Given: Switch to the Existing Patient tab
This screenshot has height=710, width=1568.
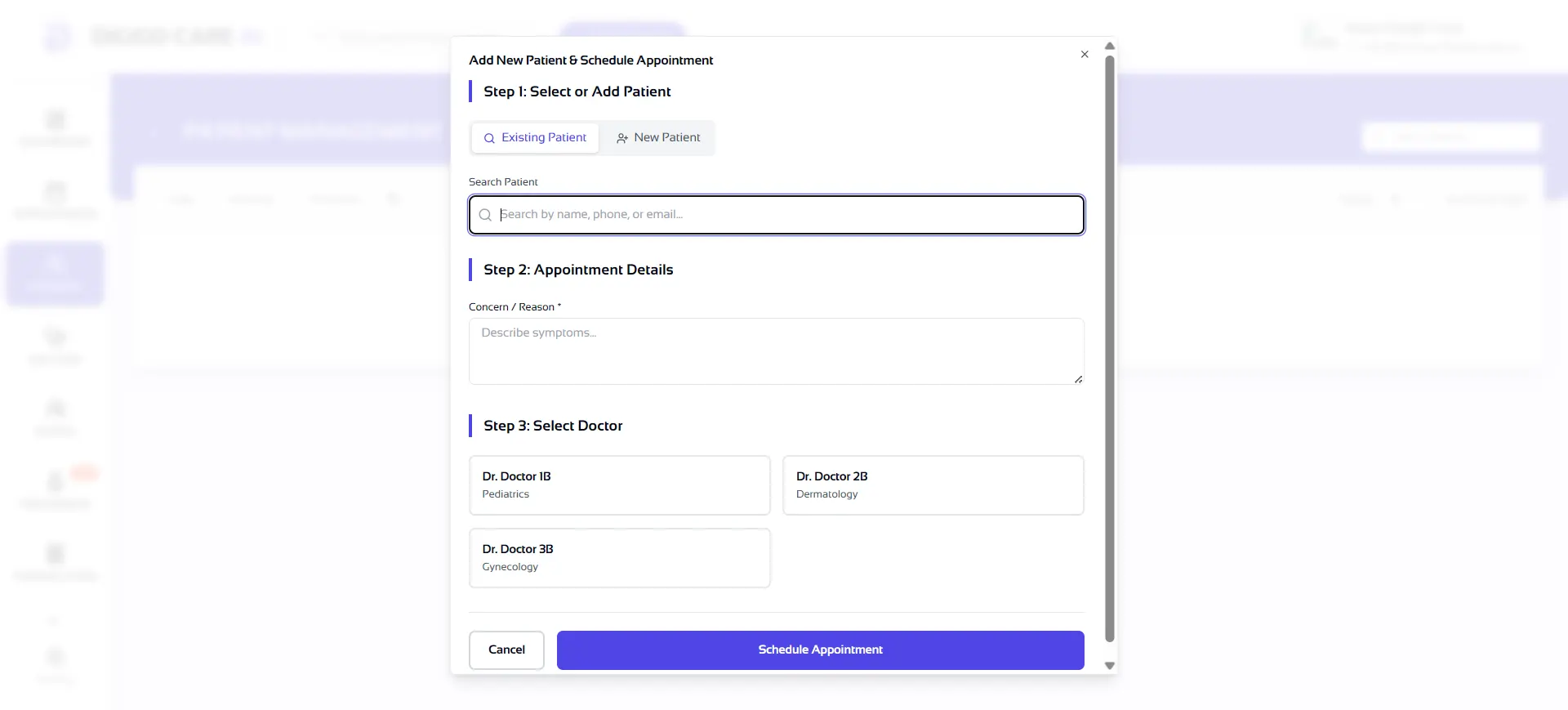Looking at the screenshot, I should point(535,138).
